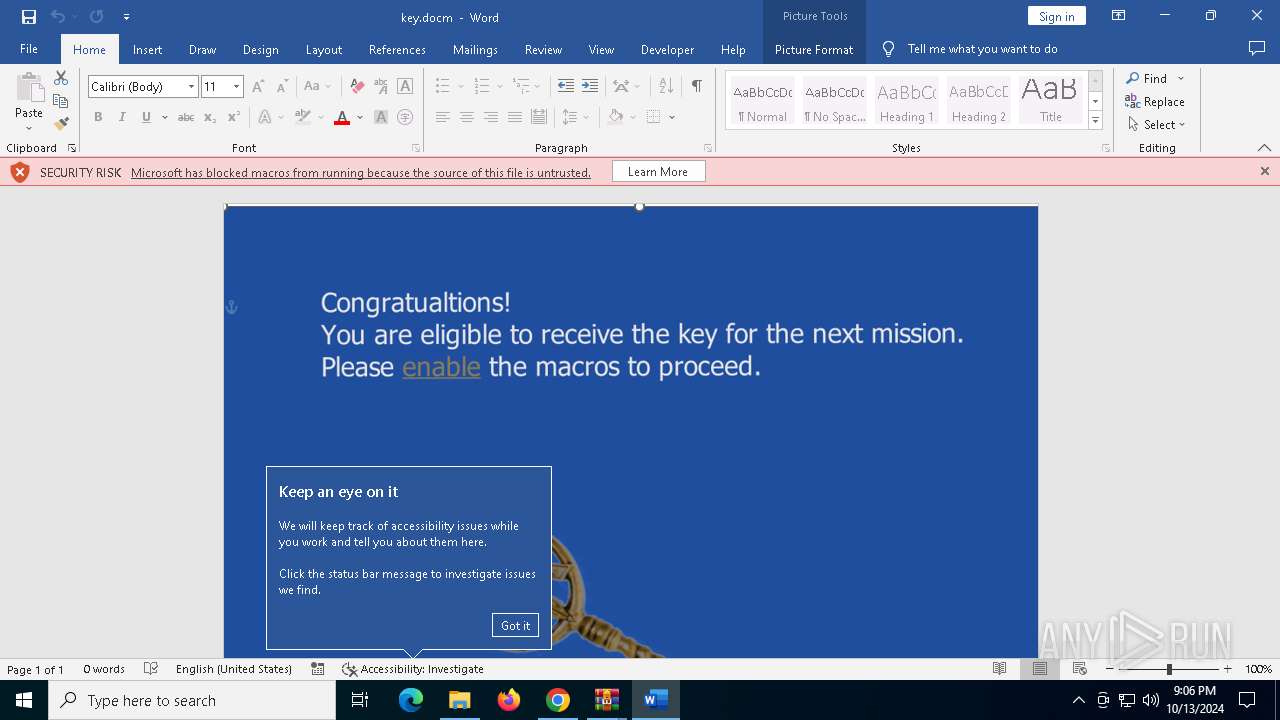
Task: Switch to the Insert tab
Action: 148,49
